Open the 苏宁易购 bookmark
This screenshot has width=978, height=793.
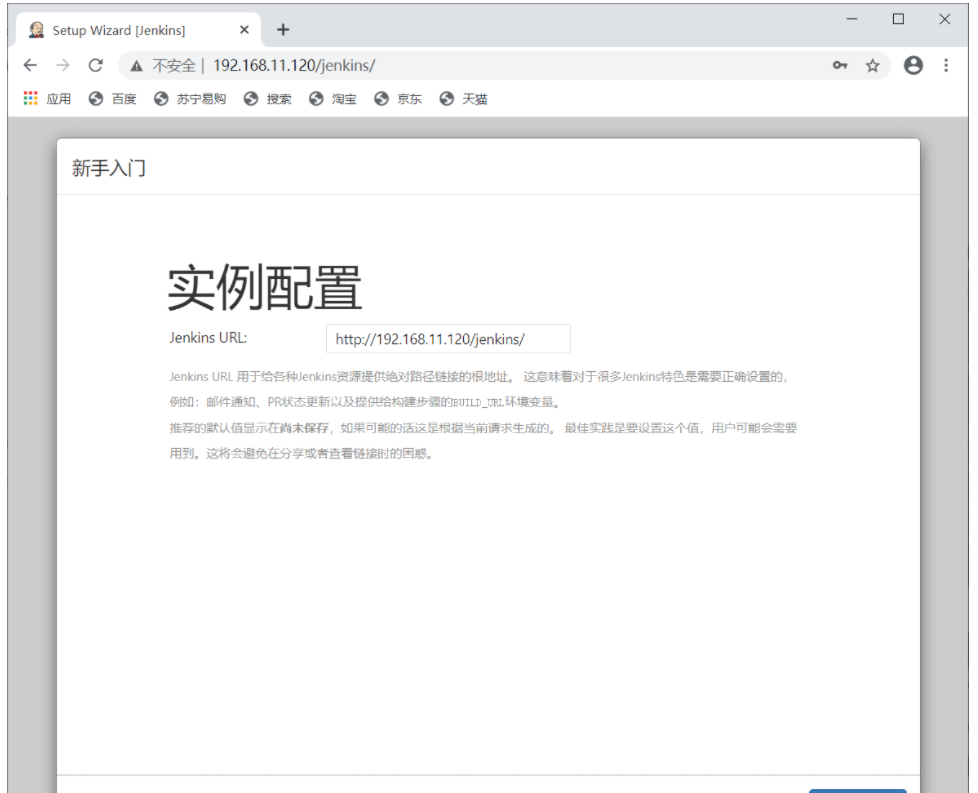click(190, 99)
